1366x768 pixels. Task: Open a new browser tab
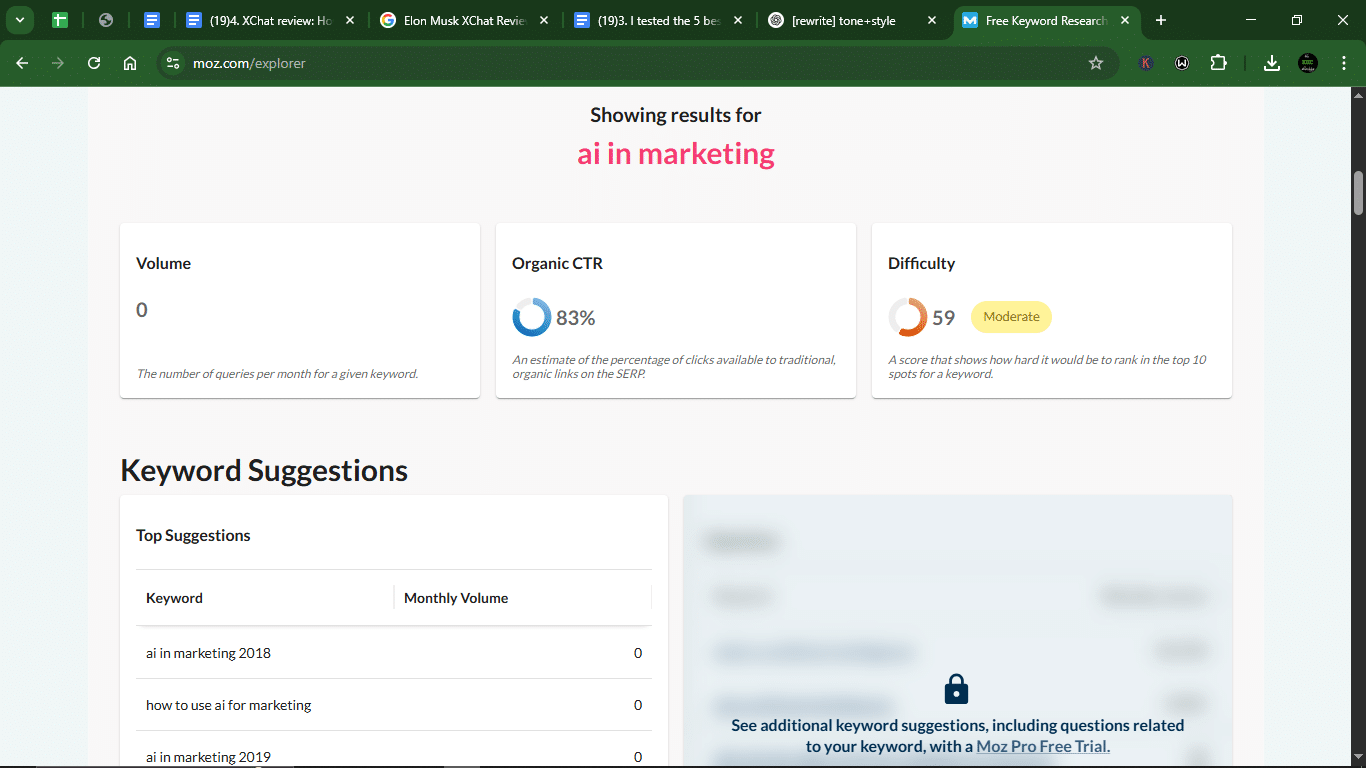click(x=1161, y=20)
